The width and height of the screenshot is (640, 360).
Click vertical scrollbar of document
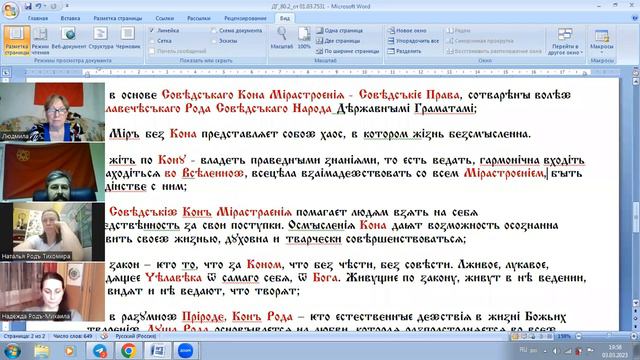[636, 192]
